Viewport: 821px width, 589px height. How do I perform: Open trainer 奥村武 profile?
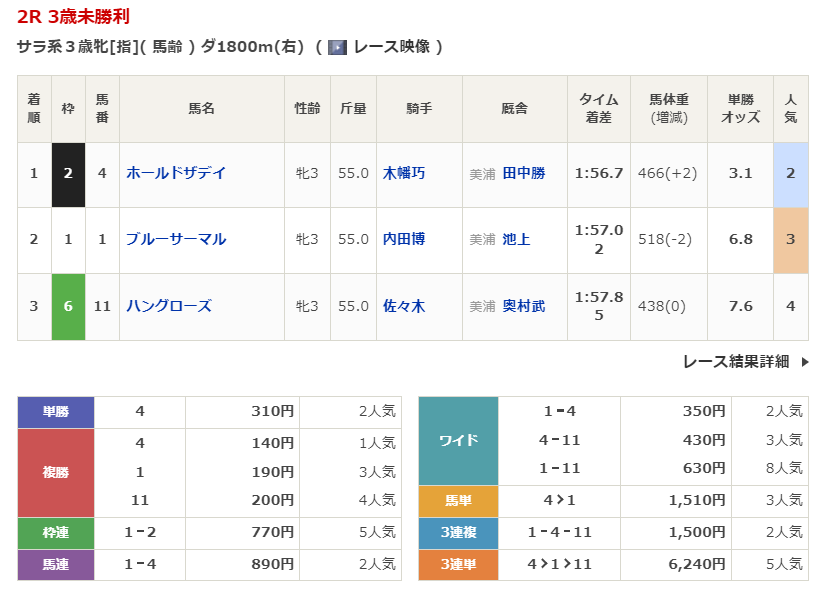coord(524,306)
